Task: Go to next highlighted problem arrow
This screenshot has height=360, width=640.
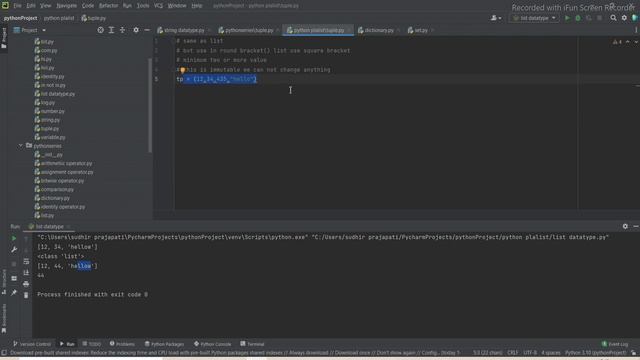Action: point(636,42)
